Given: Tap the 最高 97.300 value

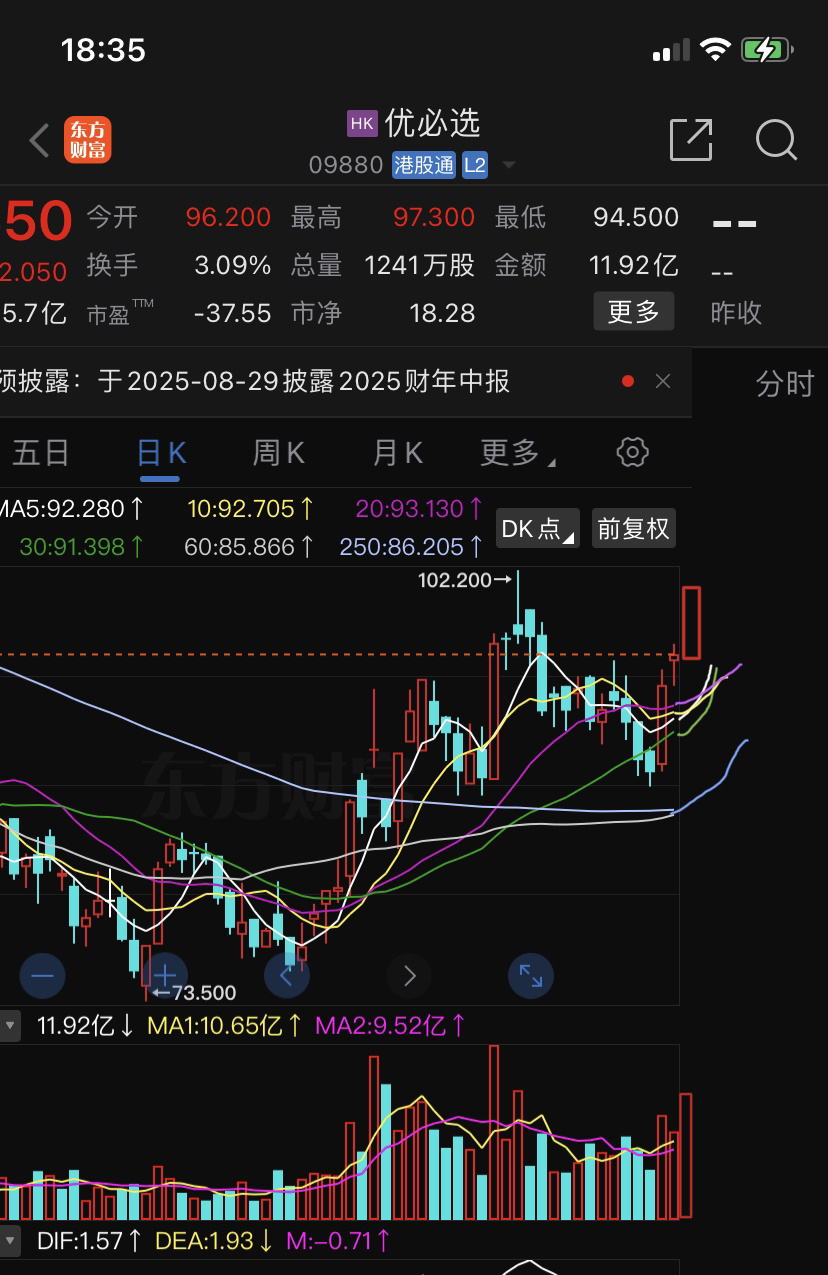Looking at the screenshot, I should pos(433,217).
